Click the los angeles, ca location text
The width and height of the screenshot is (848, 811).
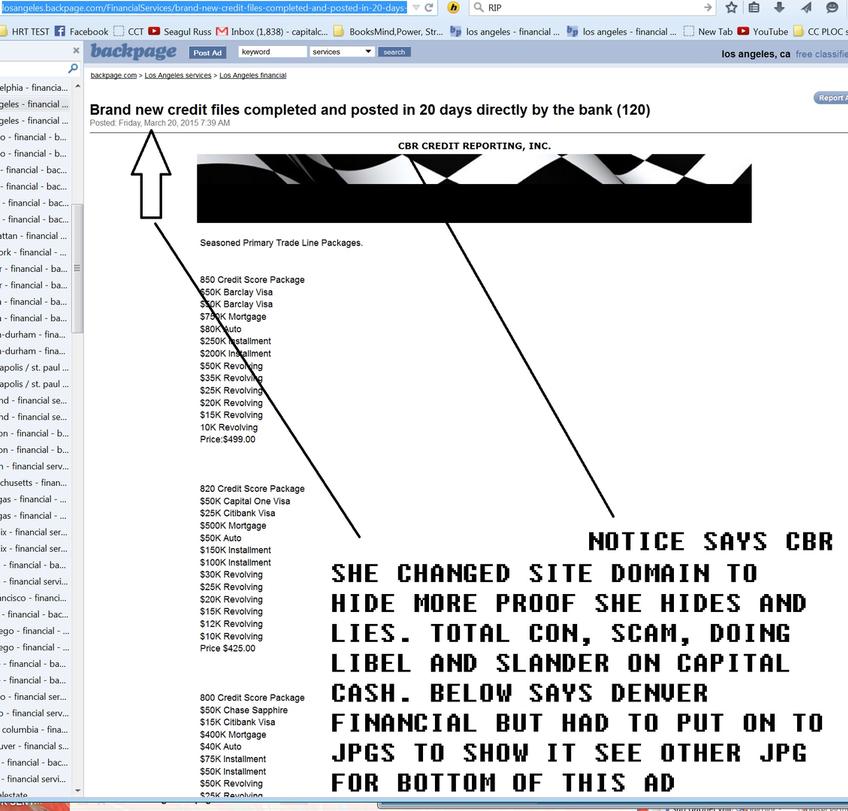point(756,54)
